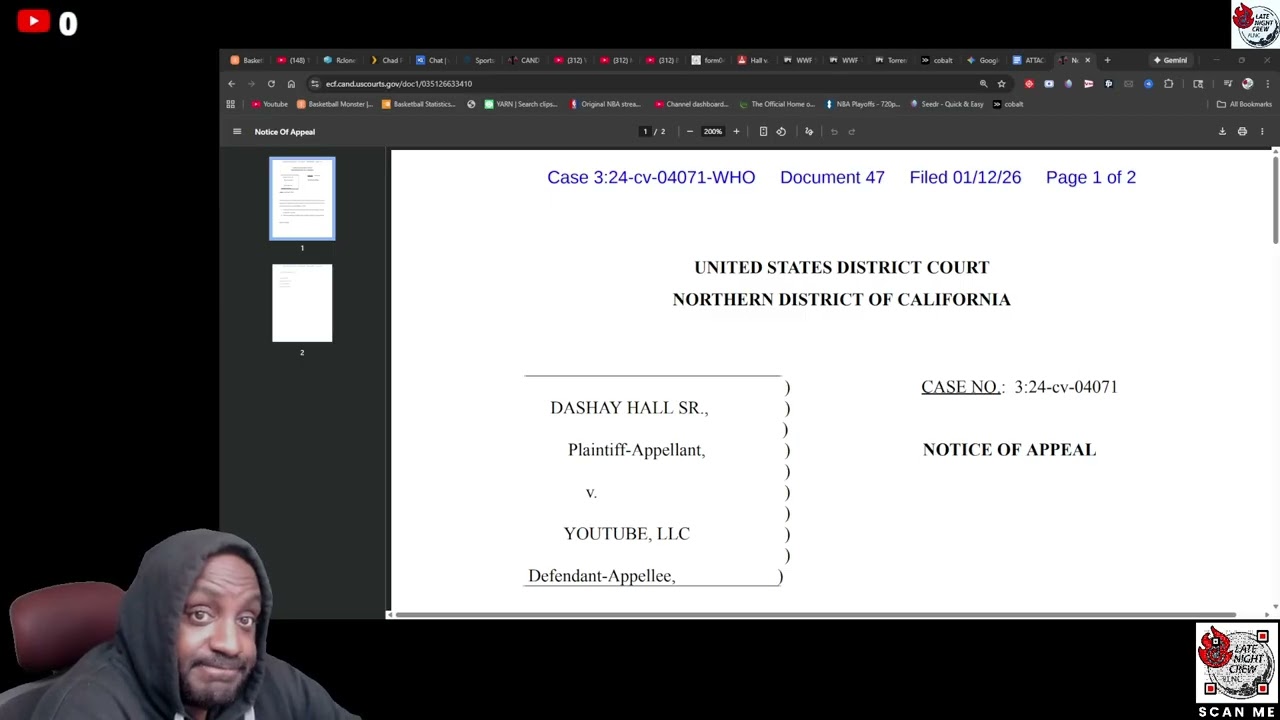
Task: Close the active Notice of Appeal tab
Action: tap(1087, 60)
